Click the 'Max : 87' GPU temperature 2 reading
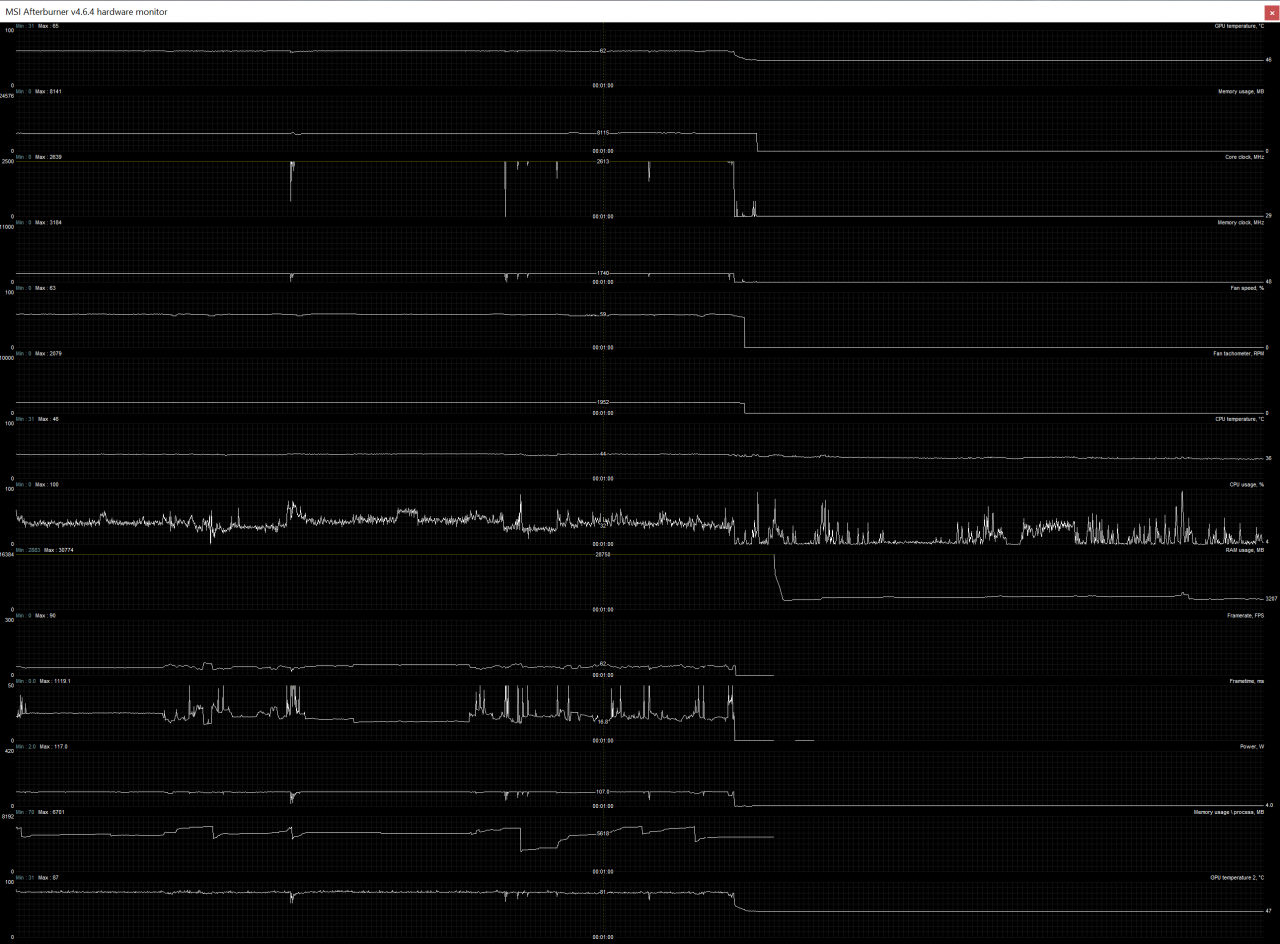Image resolution: width=1280 pixels, height=944 pixels. (48, 877)
